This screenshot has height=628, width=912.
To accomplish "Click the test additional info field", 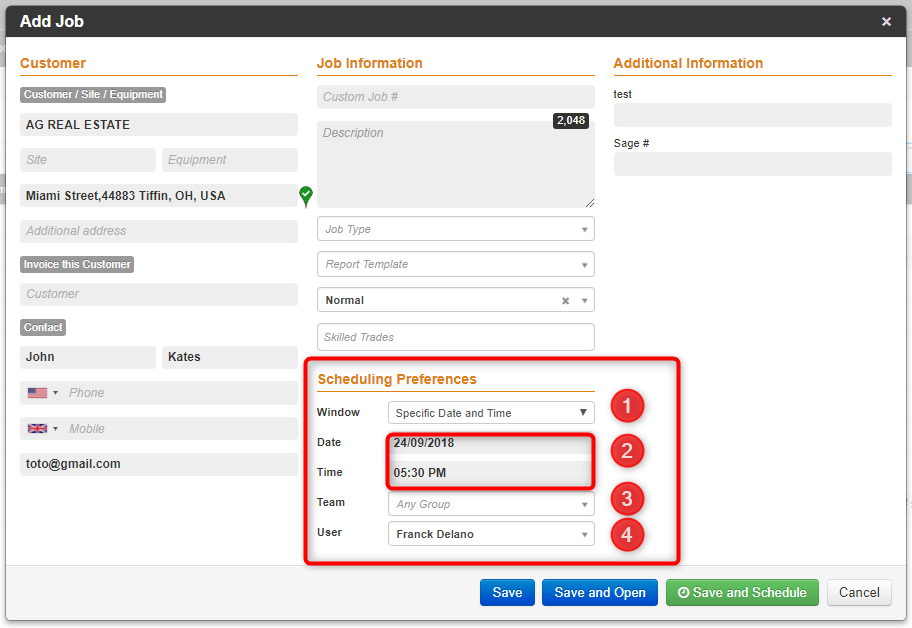I will (753, 115).
